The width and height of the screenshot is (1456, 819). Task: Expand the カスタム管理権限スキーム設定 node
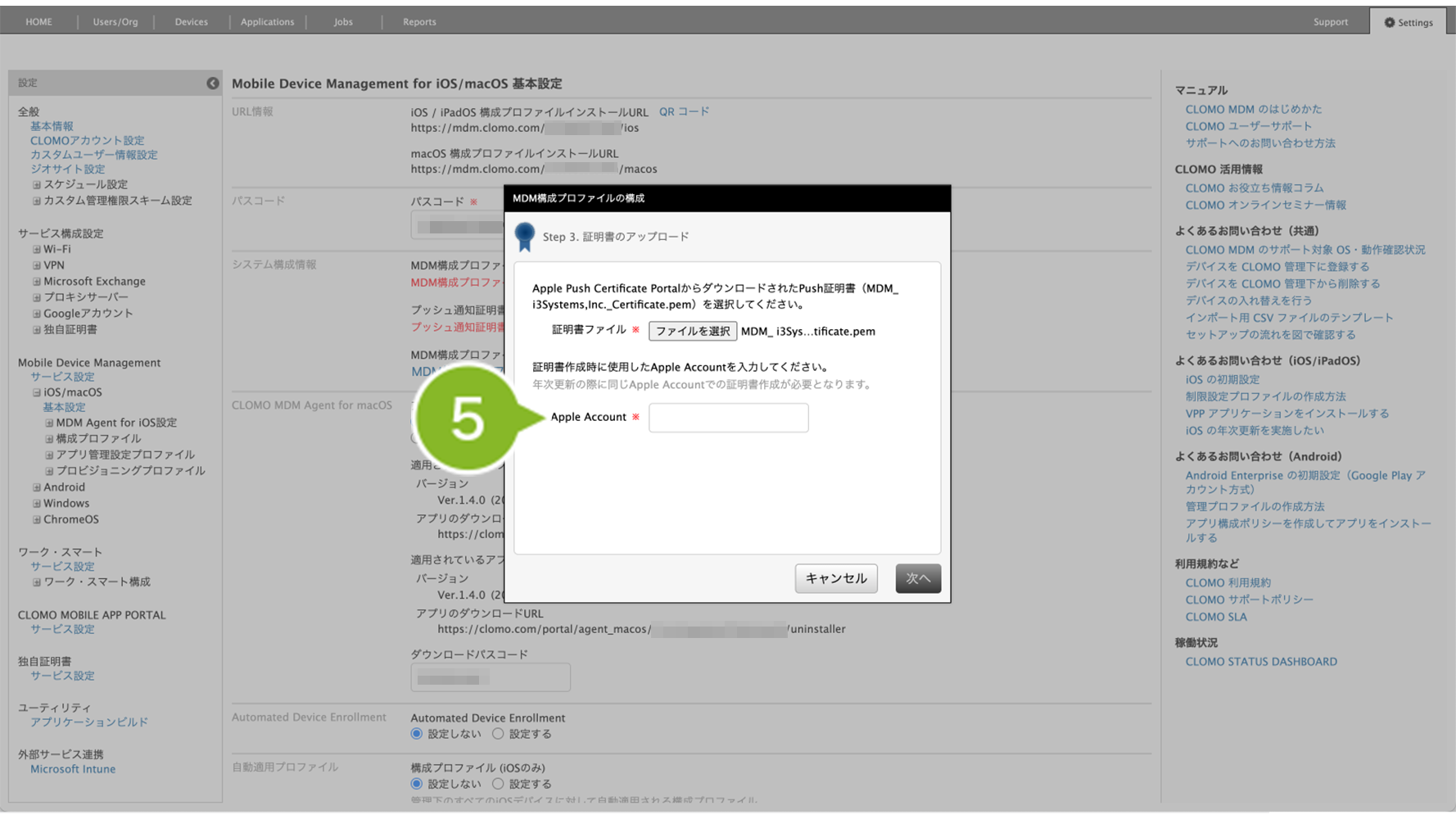coord(36,201)
